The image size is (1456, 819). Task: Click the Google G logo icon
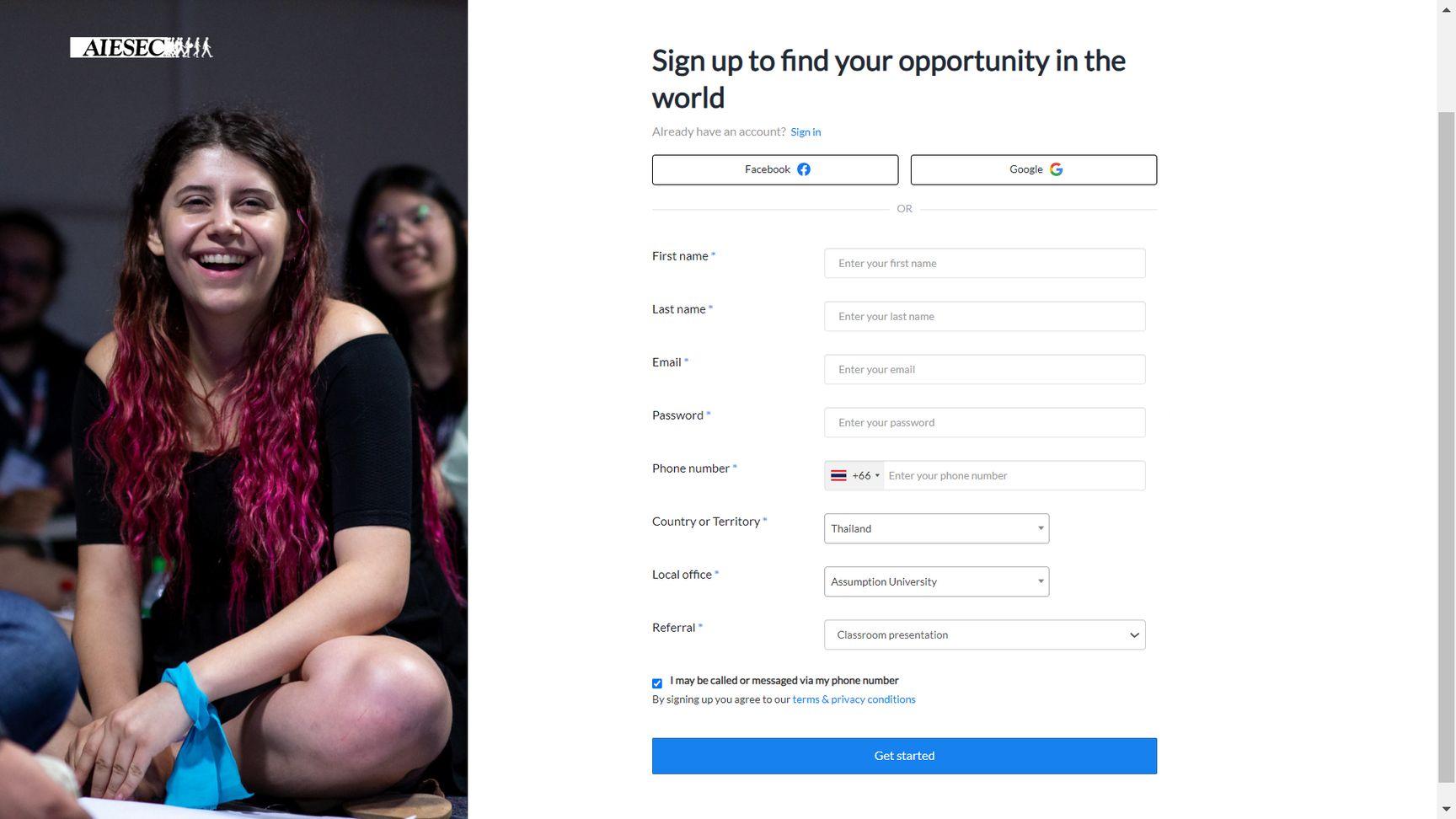(x=1056, y=169)
